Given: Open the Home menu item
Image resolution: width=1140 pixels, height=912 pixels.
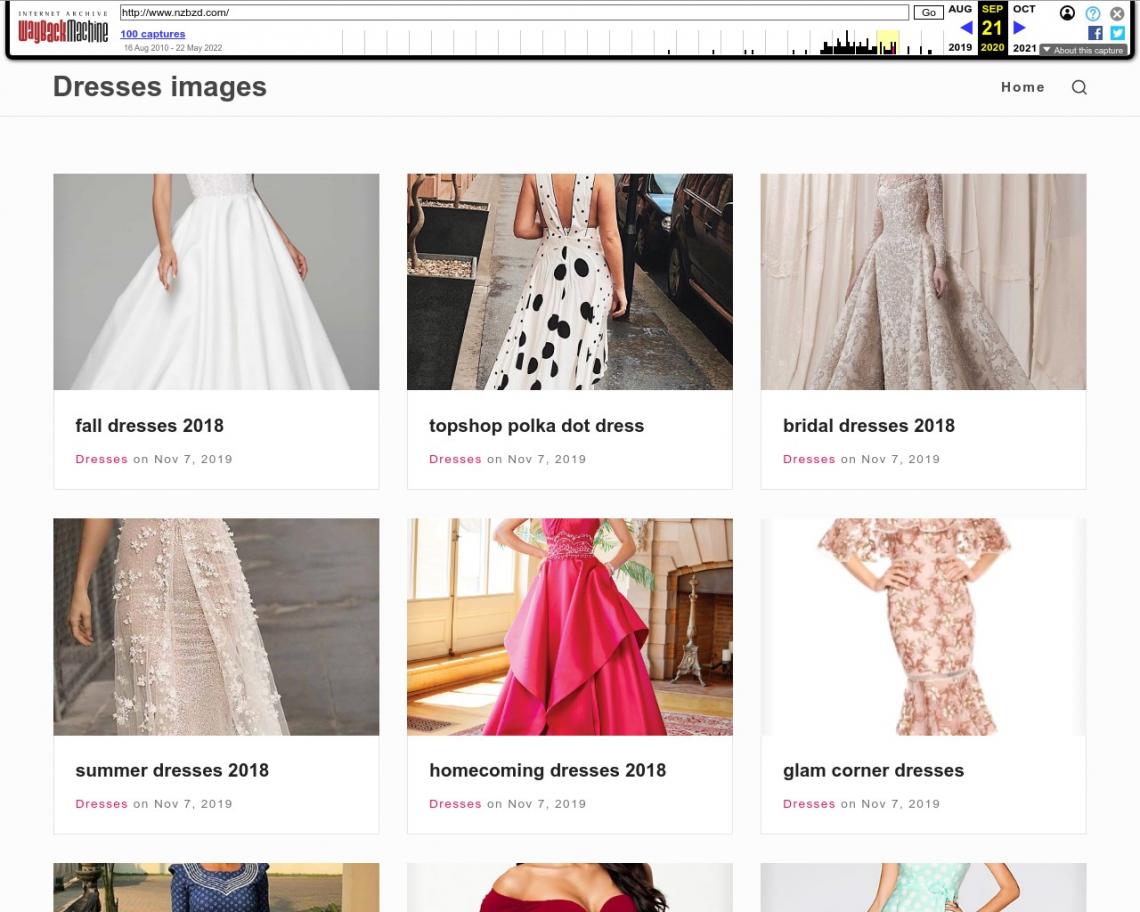Looking at the screenshot, I should coord(1022,87).
